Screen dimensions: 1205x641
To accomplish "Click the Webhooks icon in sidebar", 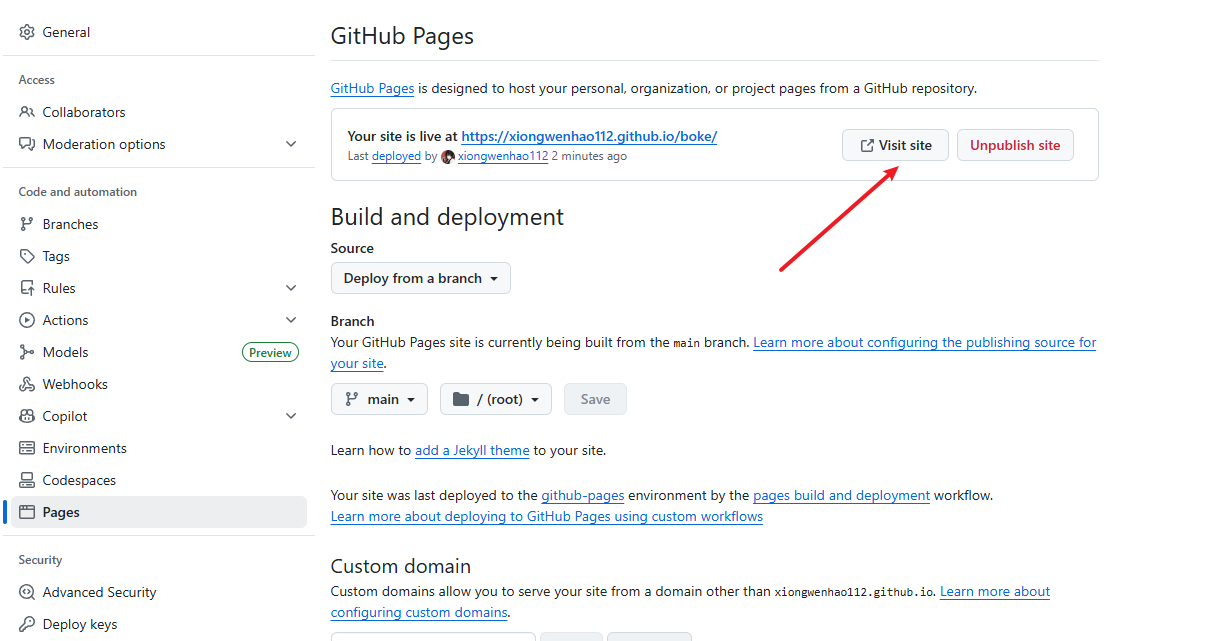I will (27, 384).
